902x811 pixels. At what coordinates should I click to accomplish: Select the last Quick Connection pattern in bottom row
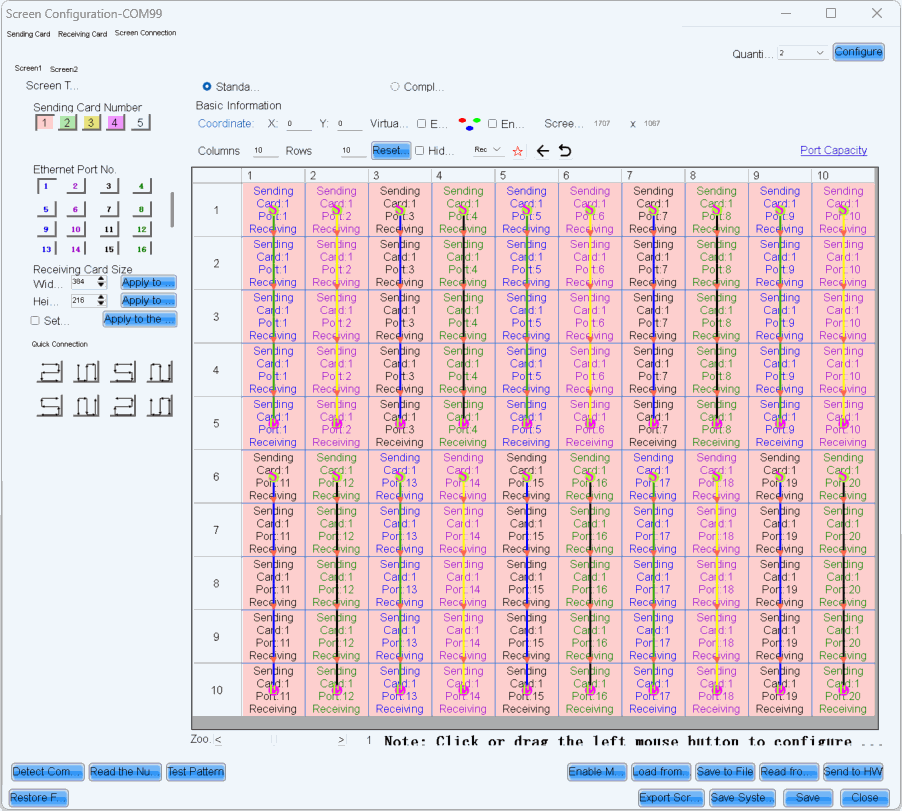tap(160, 406)
